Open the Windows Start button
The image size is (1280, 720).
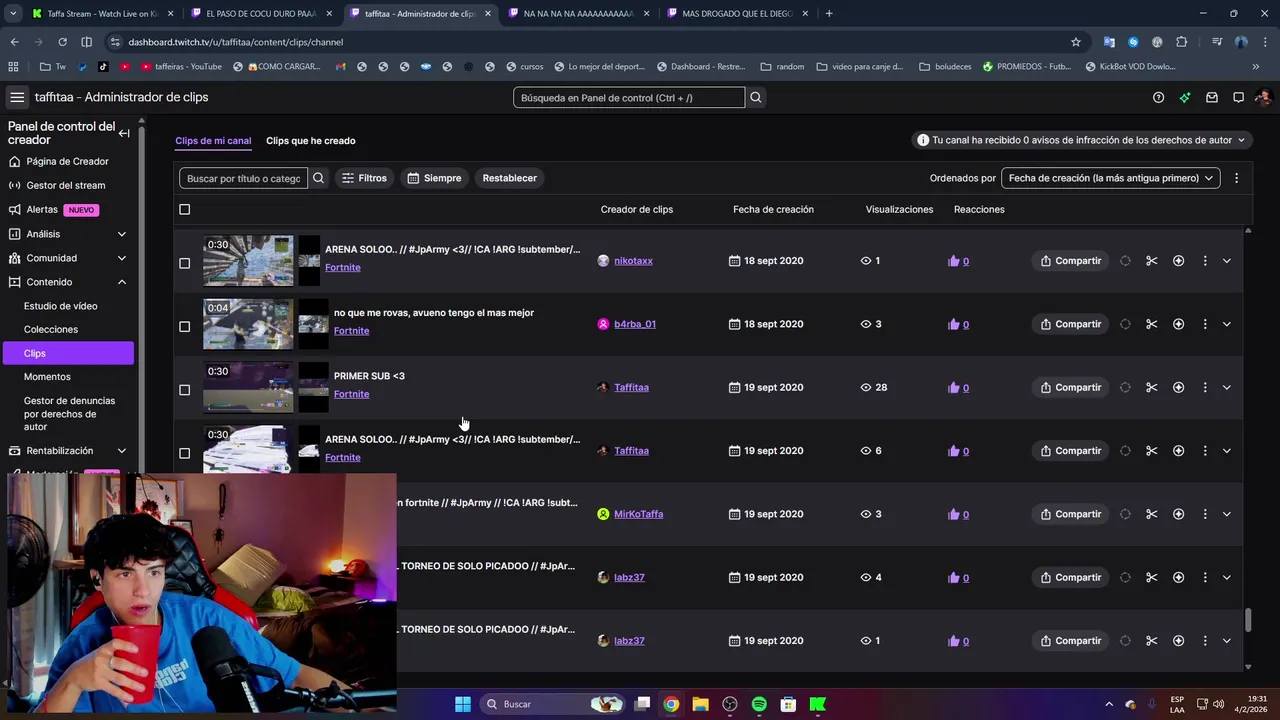pos(463,704)
